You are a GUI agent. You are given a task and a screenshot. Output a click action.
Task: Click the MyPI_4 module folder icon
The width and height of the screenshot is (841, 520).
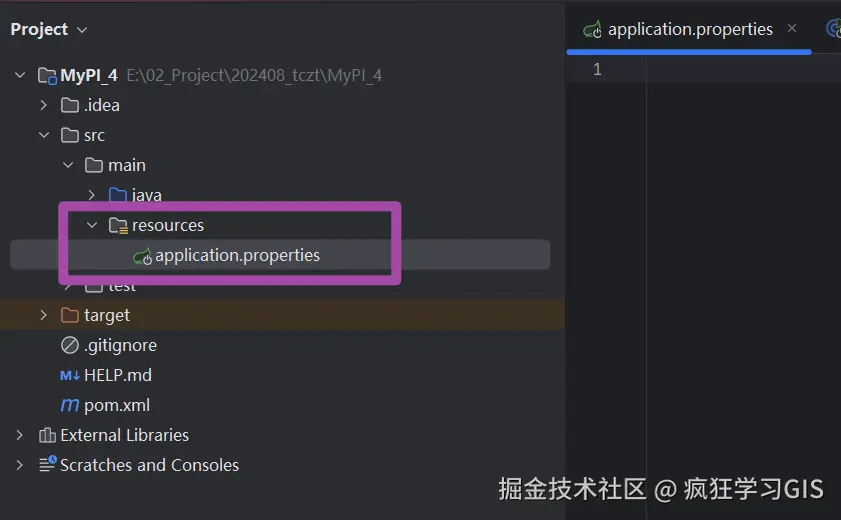pos(47,75)
